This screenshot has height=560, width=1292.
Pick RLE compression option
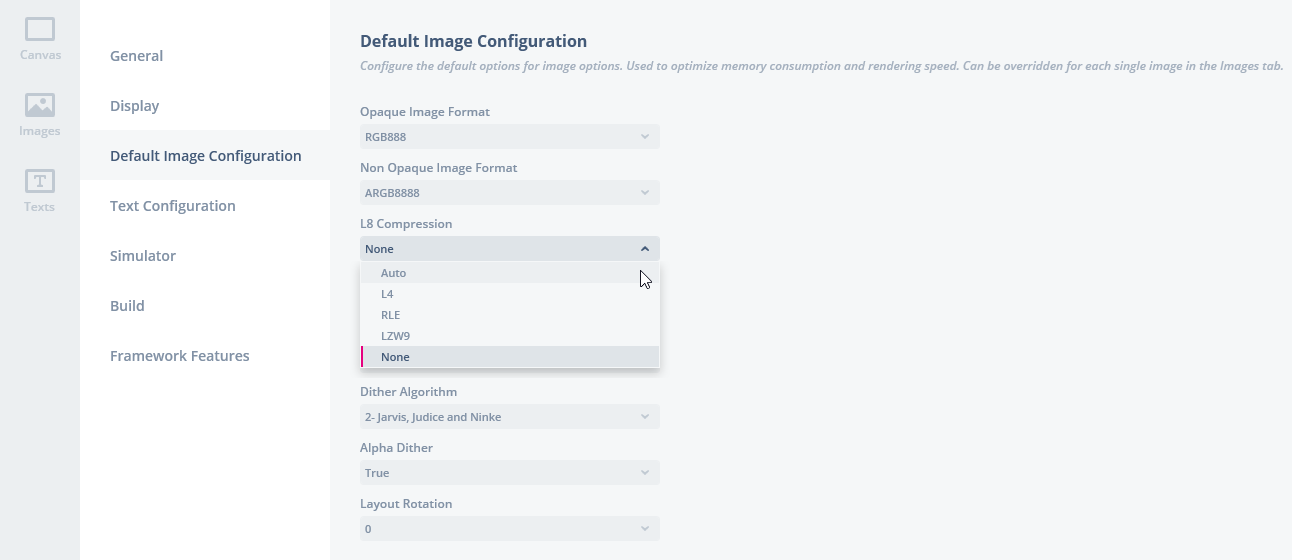click(390, 315)
